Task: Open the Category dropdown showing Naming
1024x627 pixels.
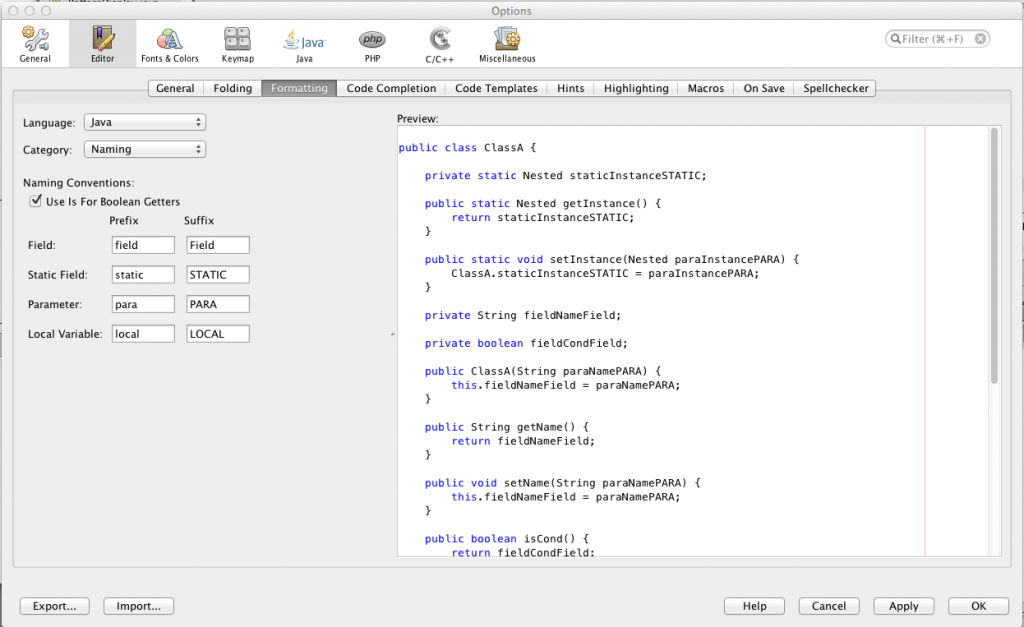Action: (x=144, y=148)
